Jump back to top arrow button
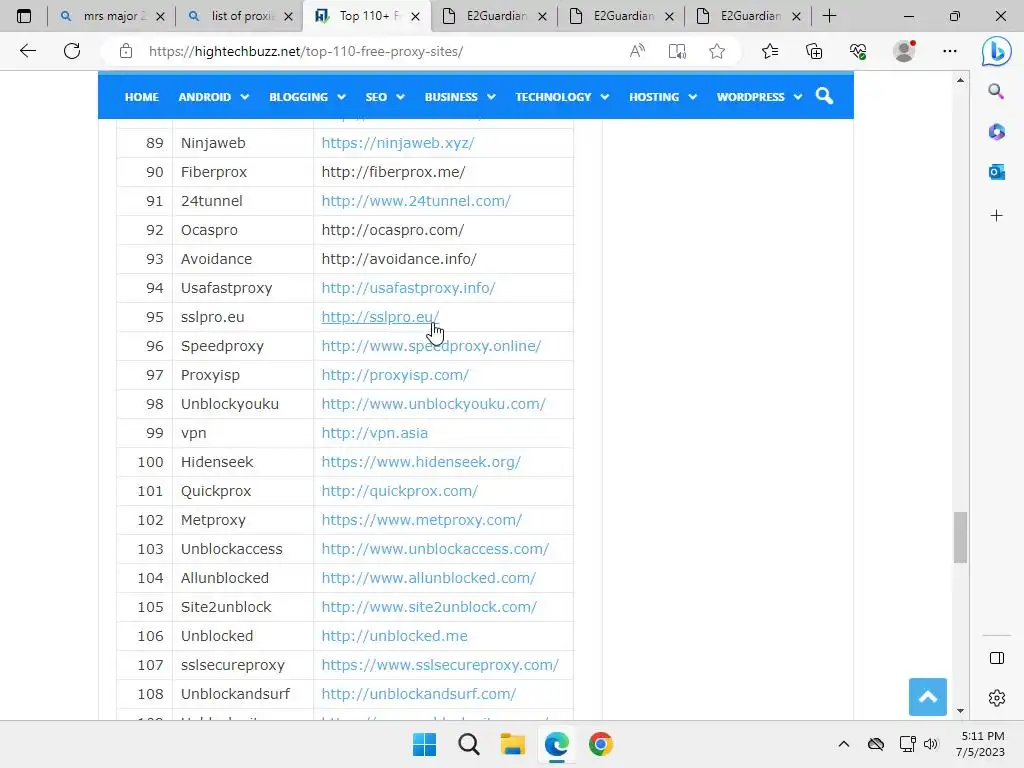This screenshot has height=768, width=1024. click(927, 697)
